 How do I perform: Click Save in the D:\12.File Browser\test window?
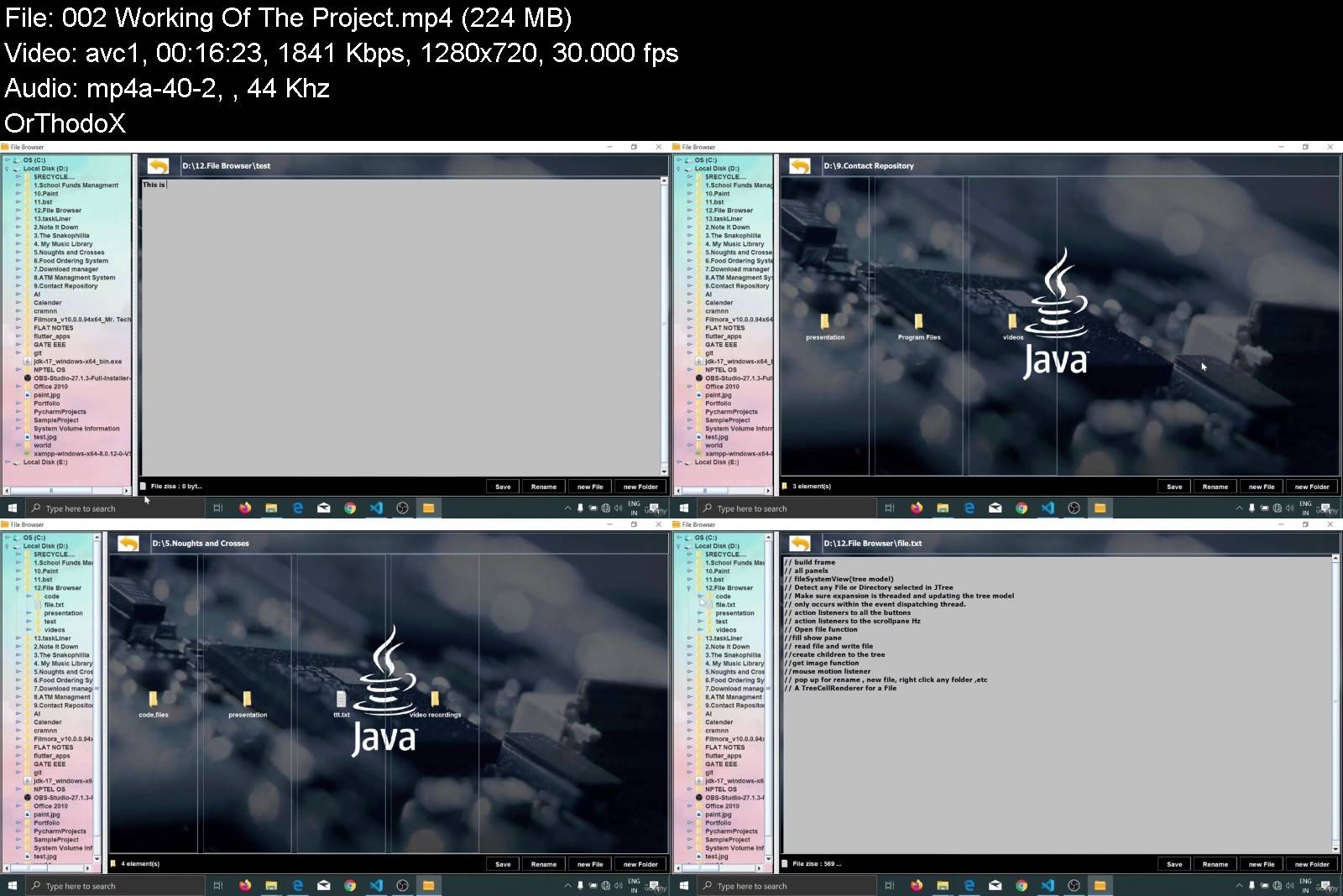click(503, 487)
